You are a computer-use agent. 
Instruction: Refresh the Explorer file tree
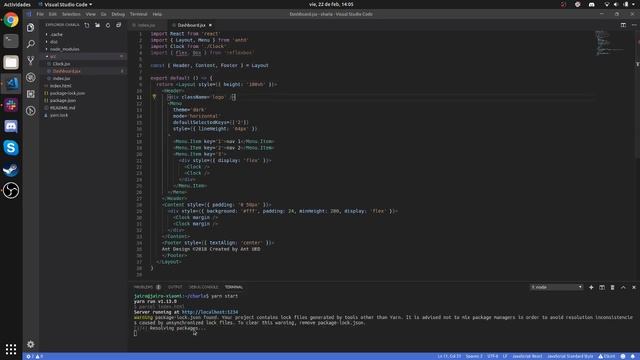[x=108, y=25]
